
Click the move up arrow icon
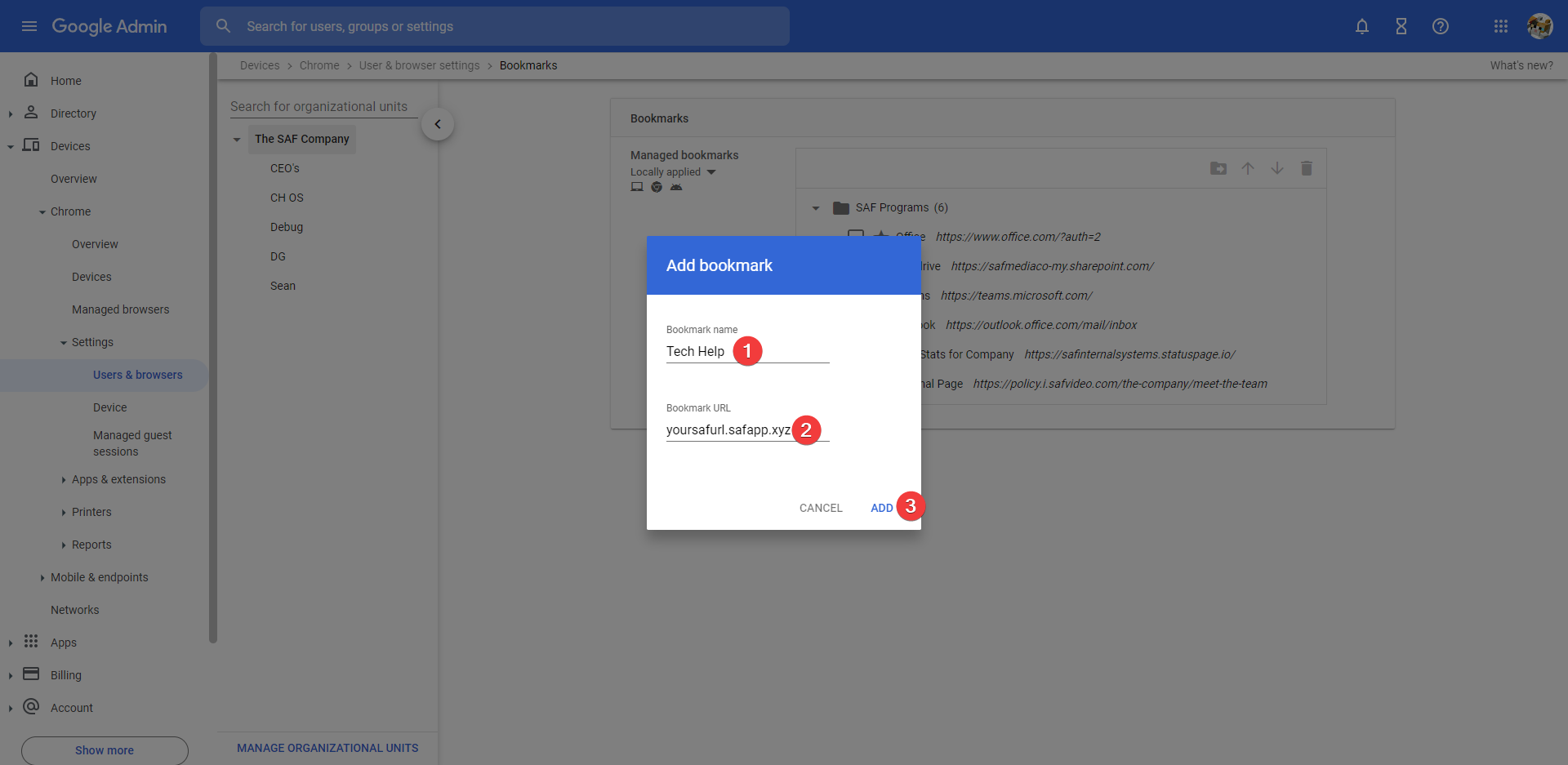coord(1248,168)
